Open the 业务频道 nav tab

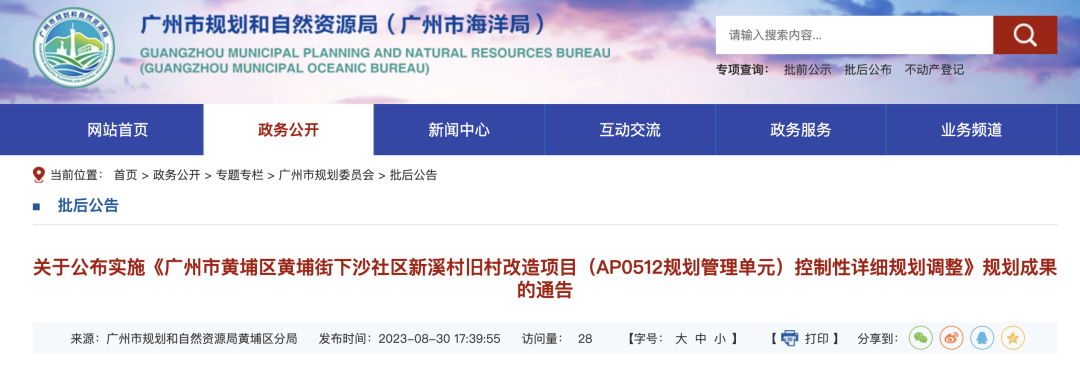tap(971, 129)
